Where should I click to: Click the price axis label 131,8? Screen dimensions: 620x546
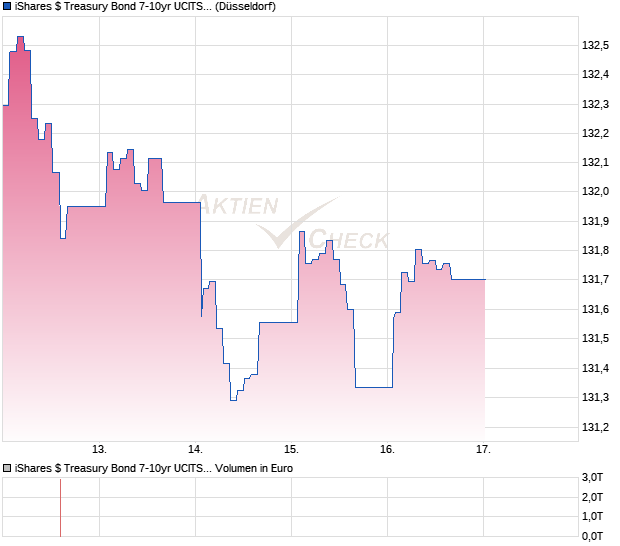click(595, 250)
